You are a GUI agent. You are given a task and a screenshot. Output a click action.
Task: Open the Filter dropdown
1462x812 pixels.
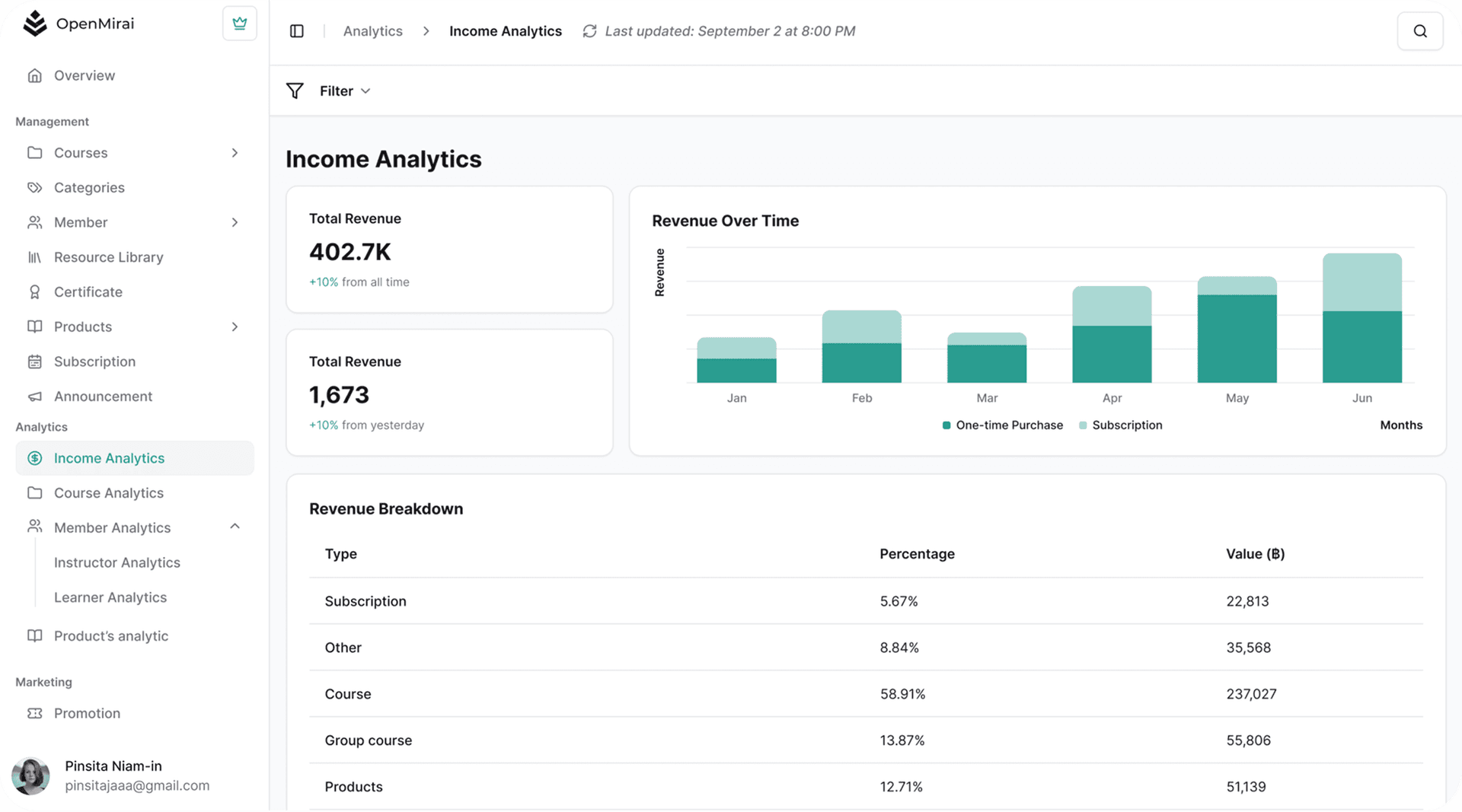point(345,91)
